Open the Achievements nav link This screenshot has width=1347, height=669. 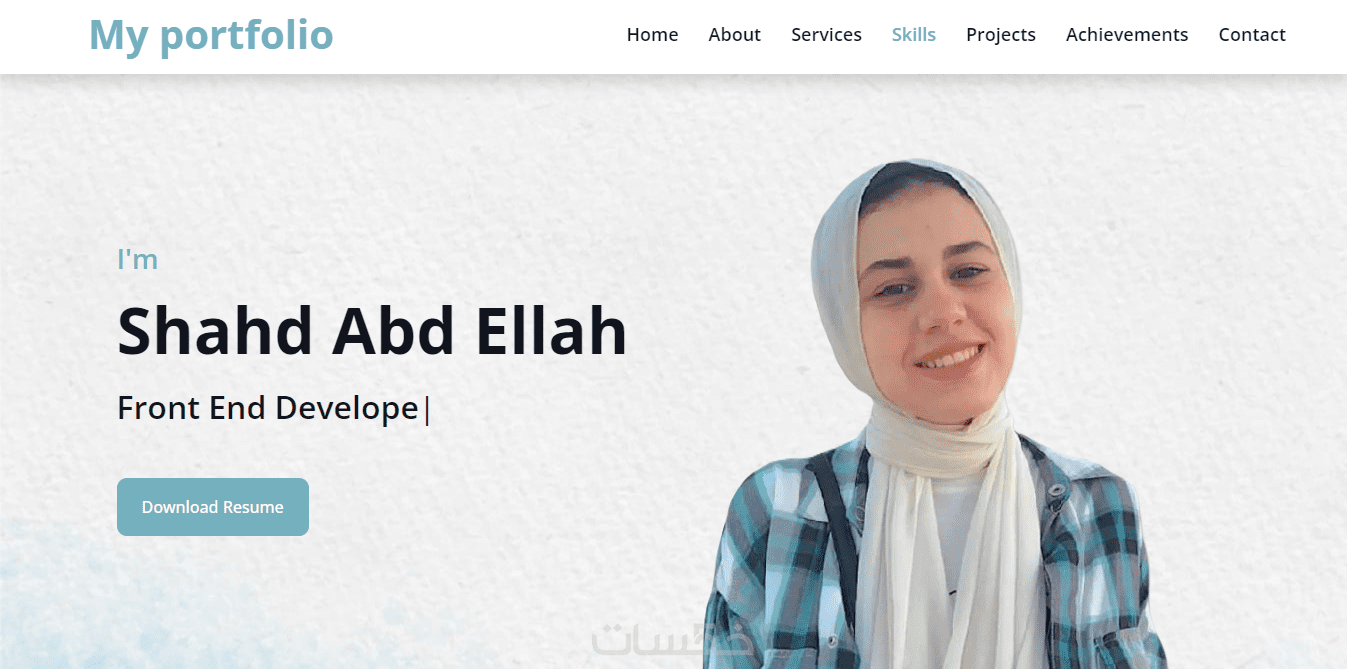tap(1127, 35)
